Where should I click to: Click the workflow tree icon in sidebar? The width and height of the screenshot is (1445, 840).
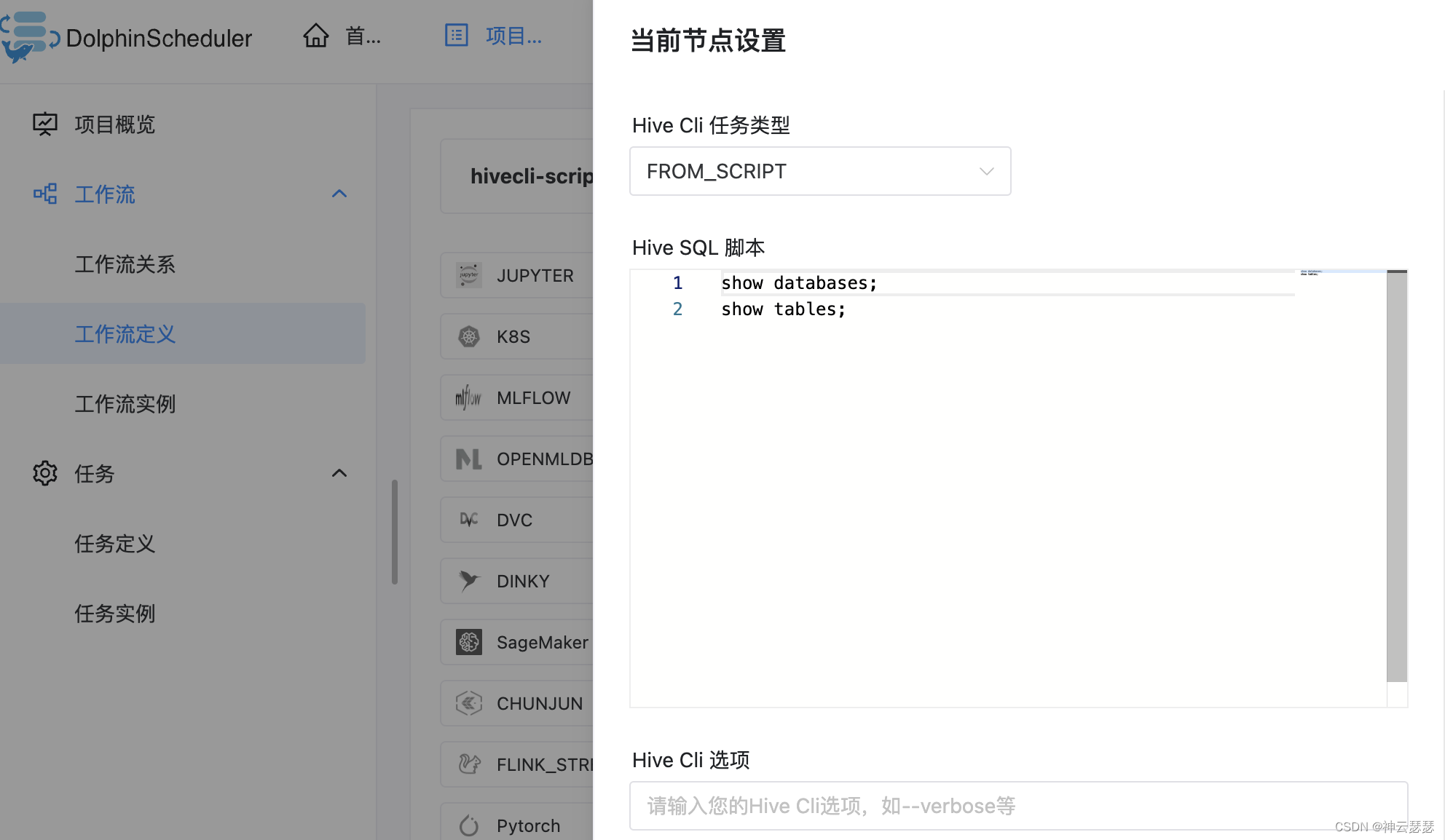tap(45, 194)
